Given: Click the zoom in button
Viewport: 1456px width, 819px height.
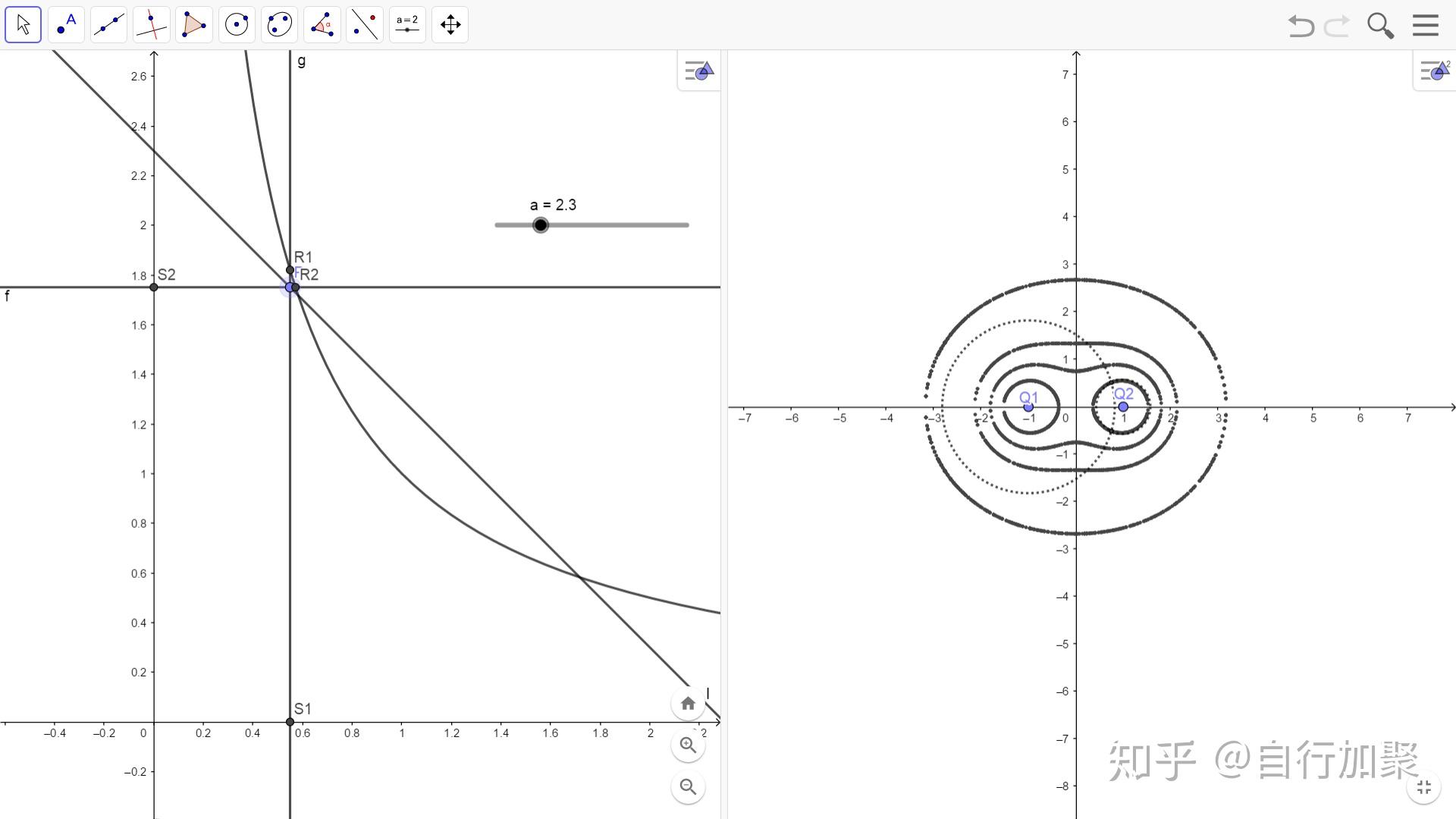Looking at the screenshot, I should (688, 745).
